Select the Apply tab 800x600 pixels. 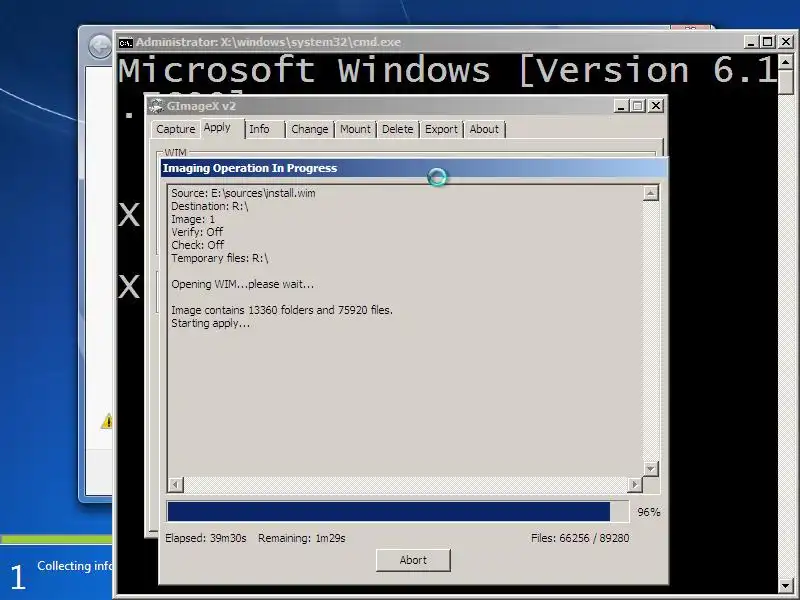tap(217, 128)
